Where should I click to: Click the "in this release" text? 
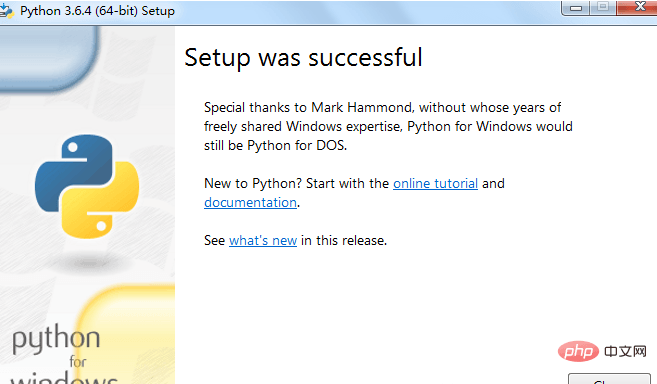click(344, 241)
